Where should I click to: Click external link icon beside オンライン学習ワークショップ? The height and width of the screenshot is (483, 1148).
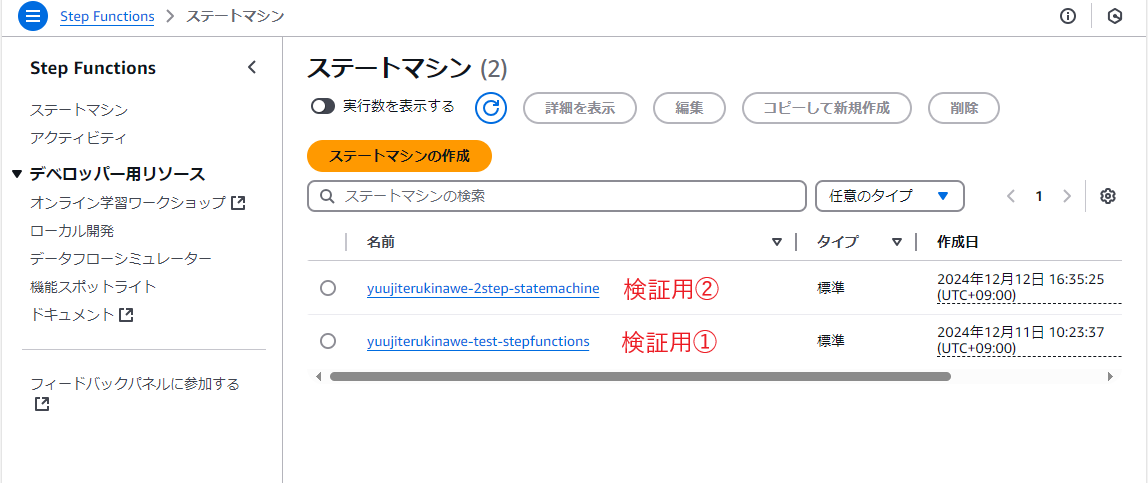point(238,203)
